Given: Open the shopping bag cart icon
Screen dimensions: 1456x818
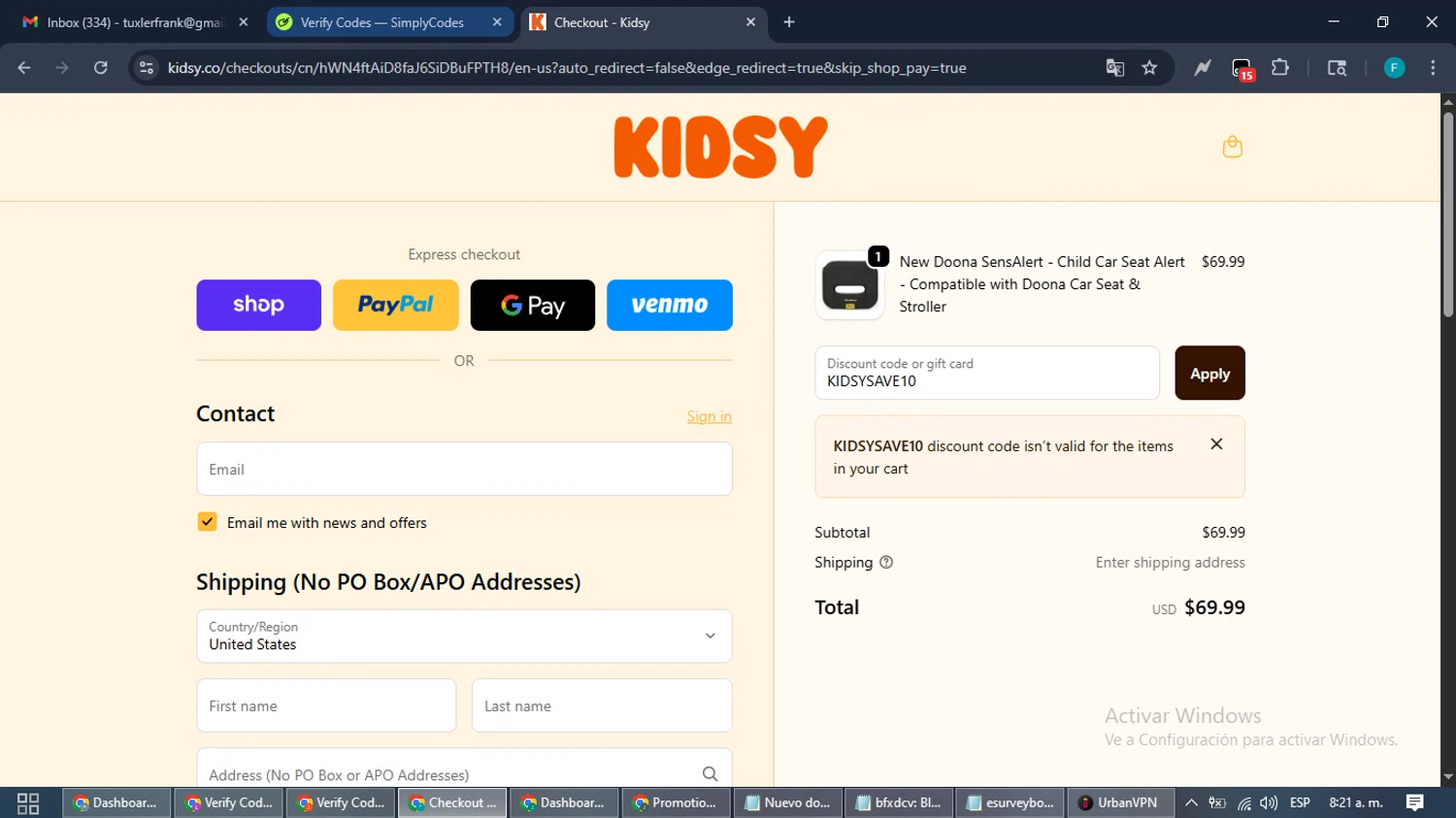Looking at the screenshot, I should pyautogui.click(x=1232, y=147).
